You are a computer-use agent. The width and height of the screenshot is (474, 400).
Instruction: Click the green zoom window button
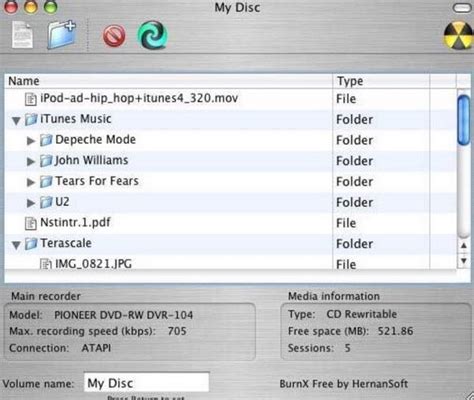click(50, 7)
